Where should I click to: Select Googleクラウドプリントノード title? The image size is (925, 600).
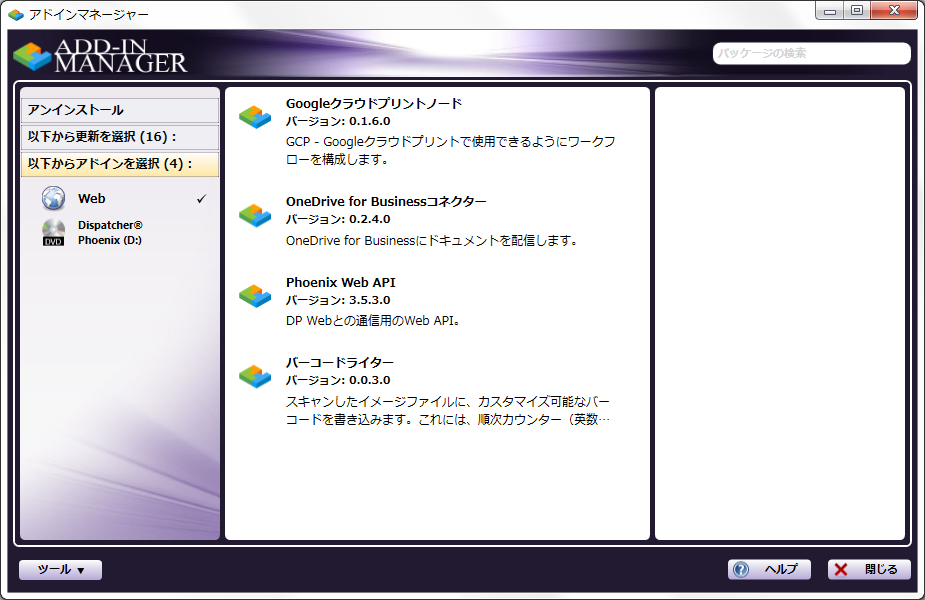pyautogui.click(x=374, y=104)
